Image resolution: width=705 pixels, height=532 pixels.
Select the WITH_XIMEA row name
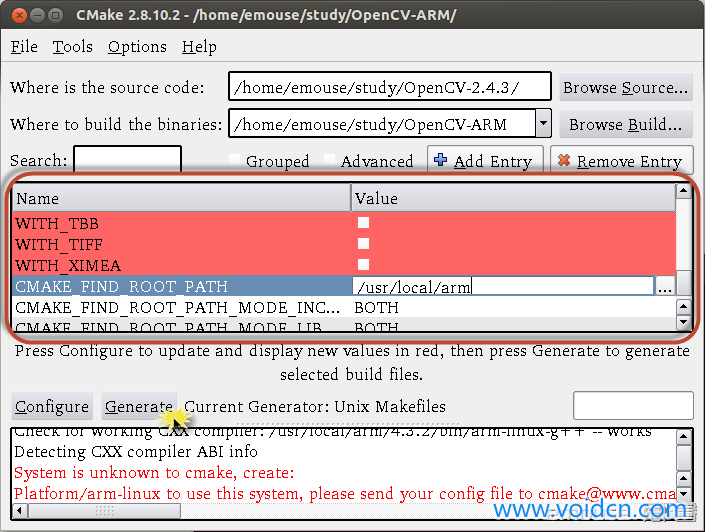tap(68, 266)
